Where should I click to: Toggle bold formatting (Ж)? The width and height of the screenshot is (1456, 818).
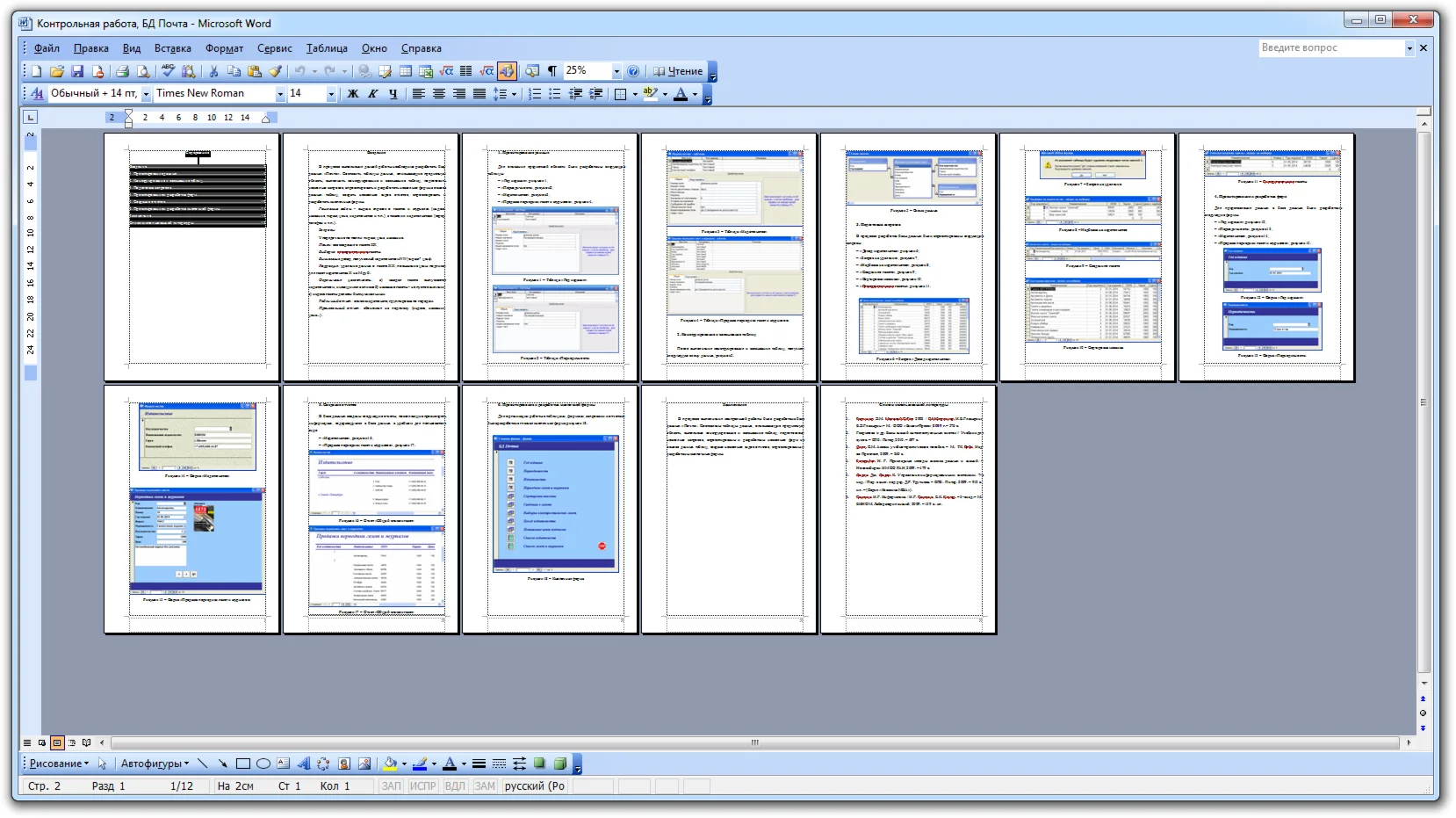coord(353,94)
